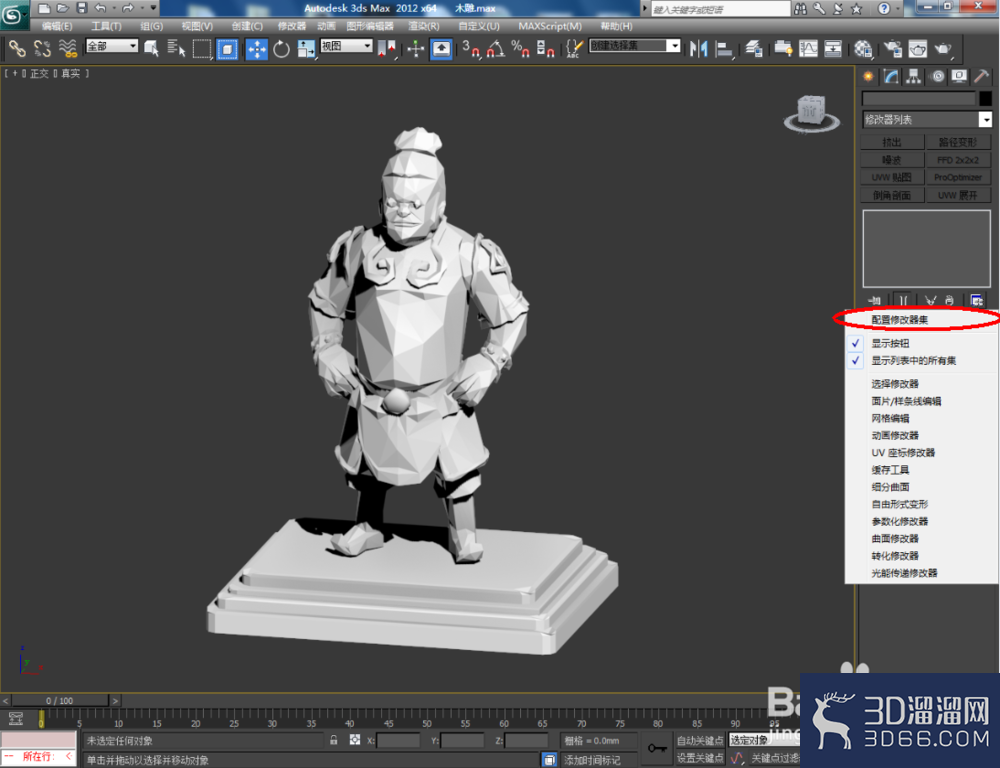This screenshot has width=1000, height=768.
Task: Click the Unlink Selection tool
Action: point(42,48)
